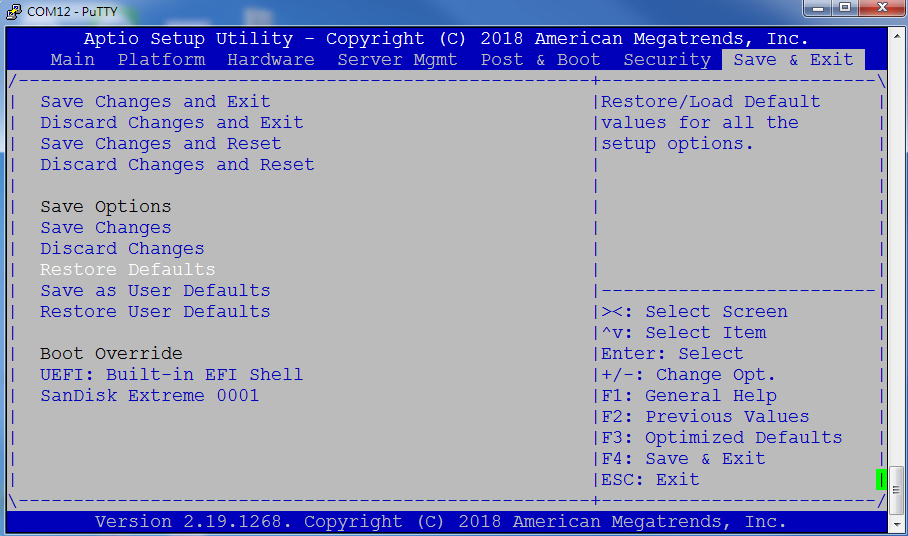The image size is (908, 536).
Task: Choose Discard Changes and Exit
Action: pos(171,123)
